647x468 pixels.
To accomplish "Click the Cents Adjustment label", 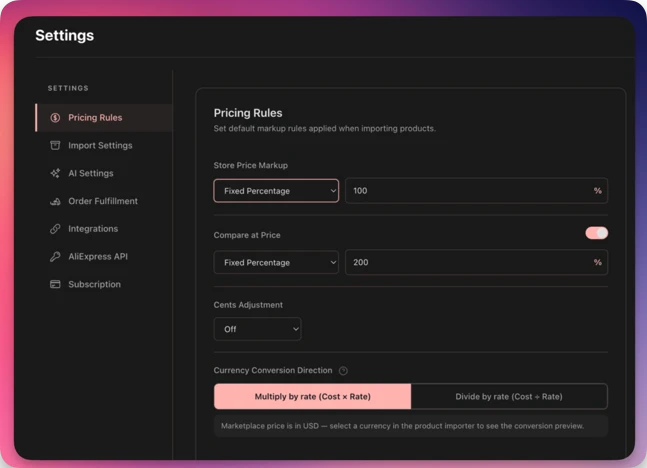I will coord(248,305).
